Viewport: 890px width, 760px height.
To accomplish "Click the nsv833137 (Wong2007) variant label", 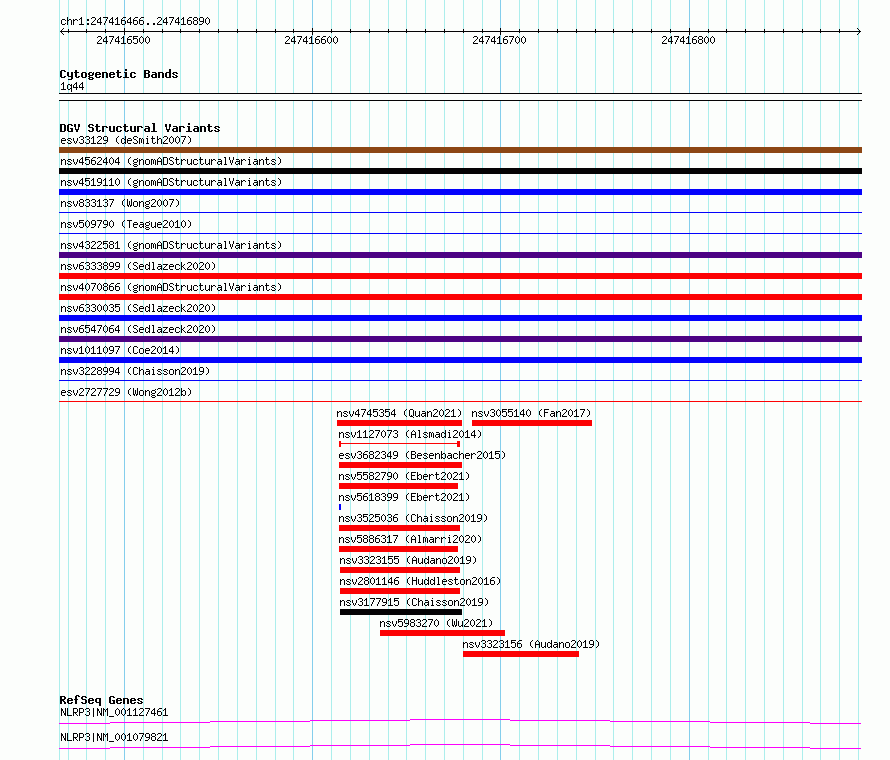I will (120, 203).
